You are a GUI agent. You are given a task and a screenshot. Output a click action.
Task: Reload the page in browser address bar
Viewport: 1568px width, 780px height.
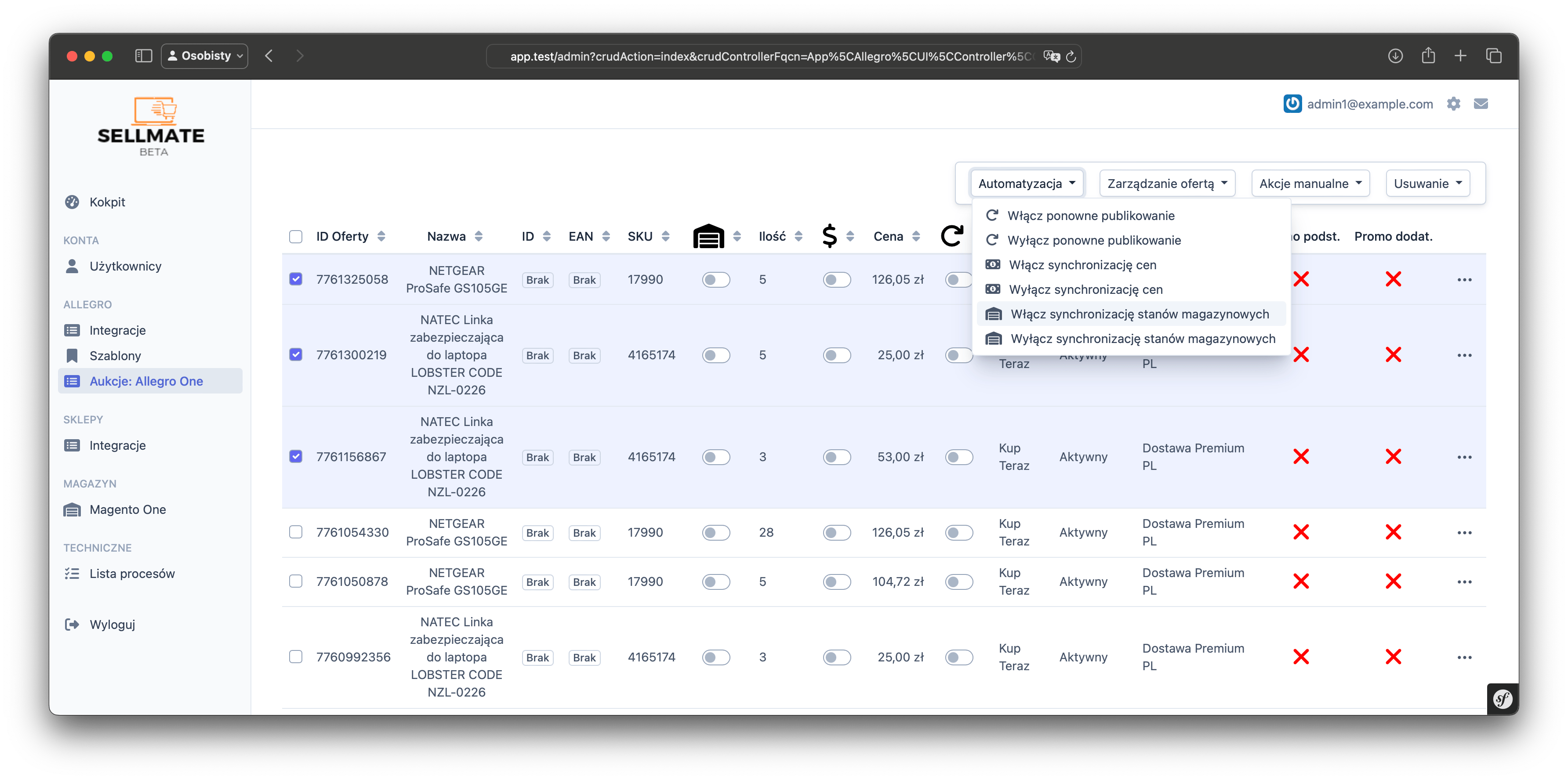point(1071,57)
